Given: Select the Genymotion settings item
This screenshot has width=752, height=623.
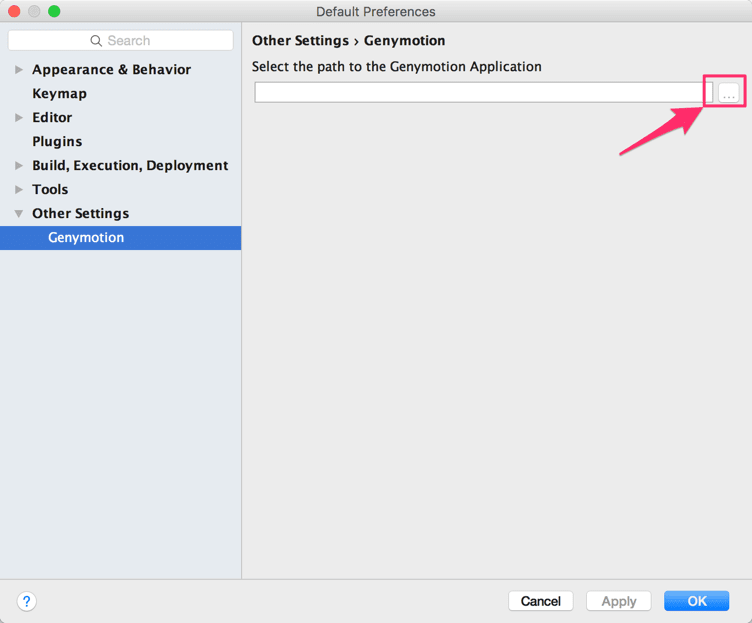Looking at the screenshot, I should (120, 238).
